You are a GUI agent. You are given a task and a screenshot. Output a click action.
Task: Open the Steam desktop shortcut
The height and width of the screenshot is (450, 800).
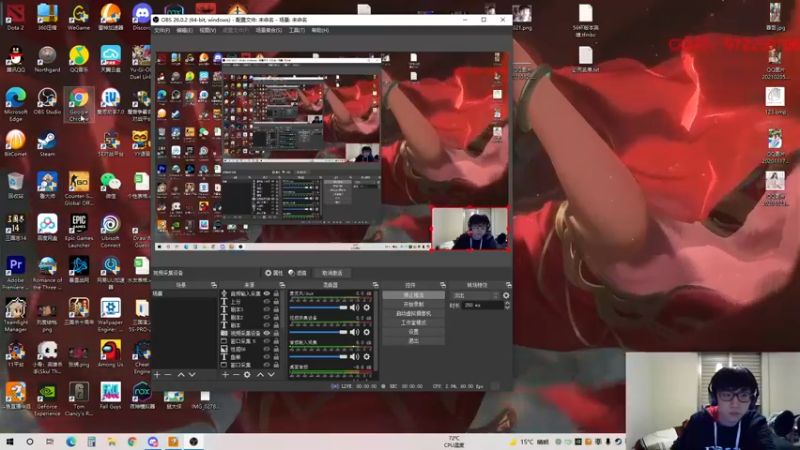(x=47, y=143)
